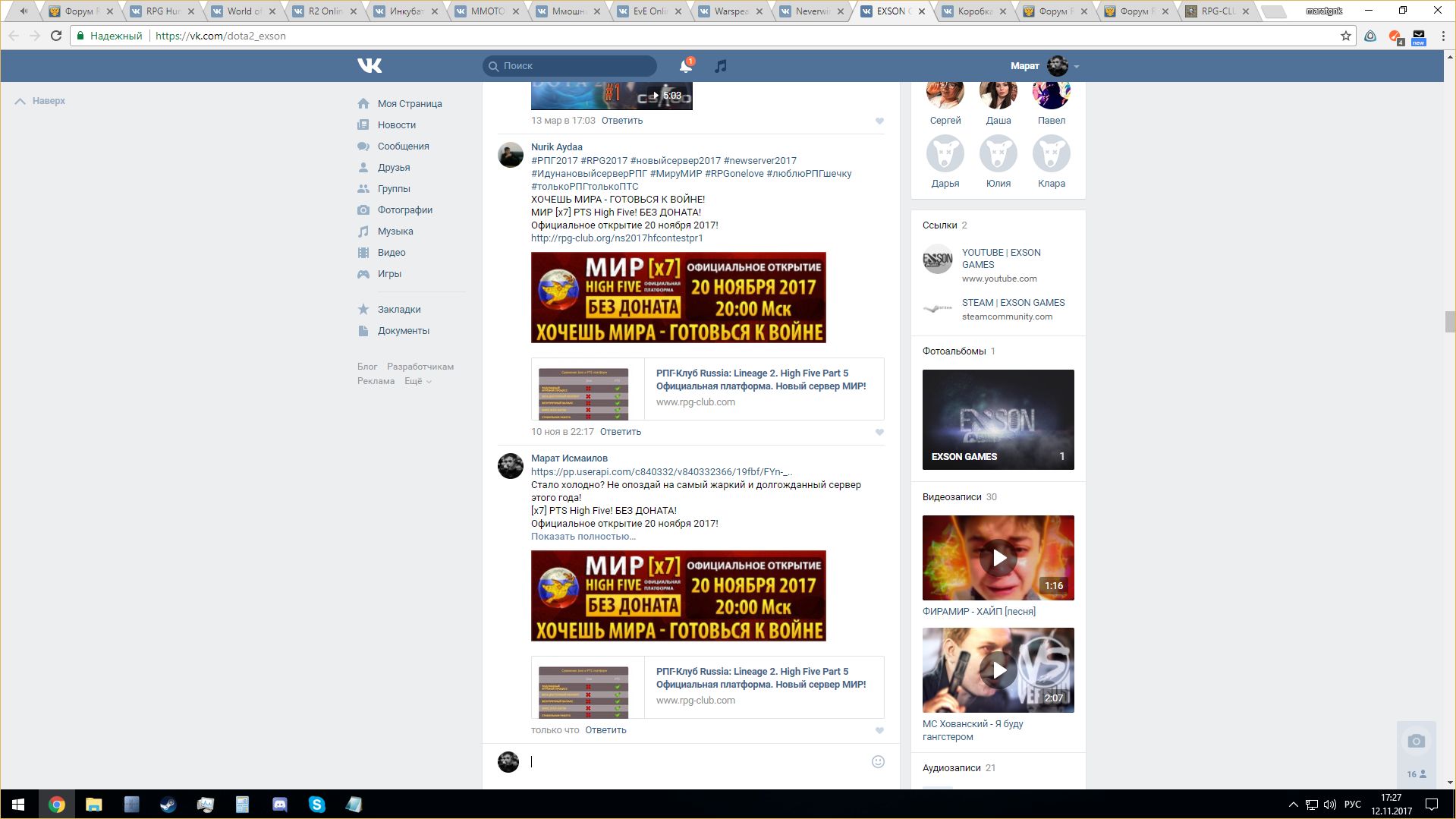The width and height of the screenshot is (1456, 819).
Task: Open the YOUTUBE | EXSON GAMES link
Action: (1001, 258)
